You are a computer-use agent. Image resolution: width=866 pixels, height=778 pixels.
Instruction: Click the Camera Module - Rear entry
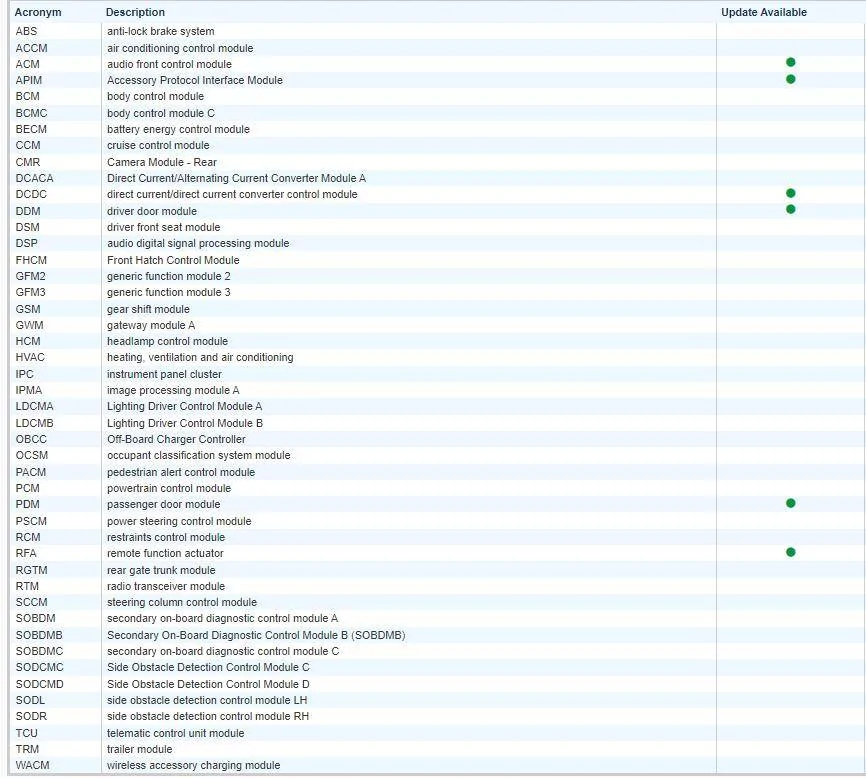161,162
